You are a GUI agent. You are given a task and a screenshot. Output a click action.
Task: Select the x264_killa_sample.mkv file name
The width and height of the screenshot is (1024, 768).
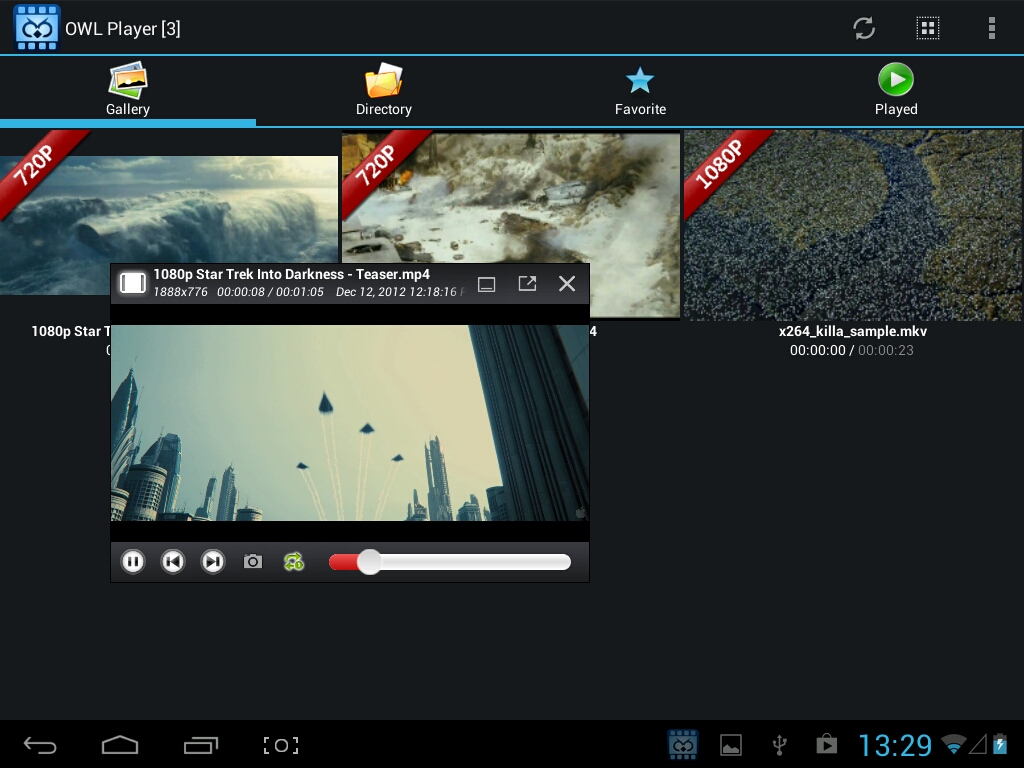click(852, 331)
